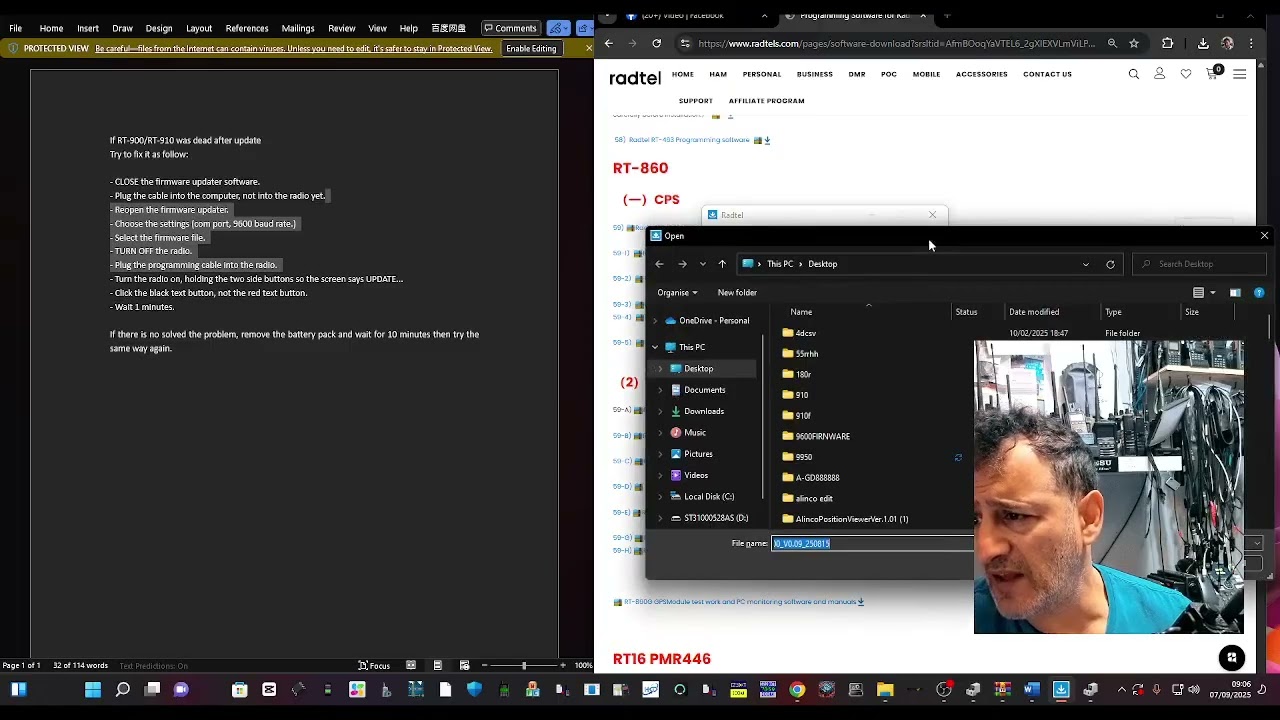Enable Focus mode in Word status bar

coord(374,665)
